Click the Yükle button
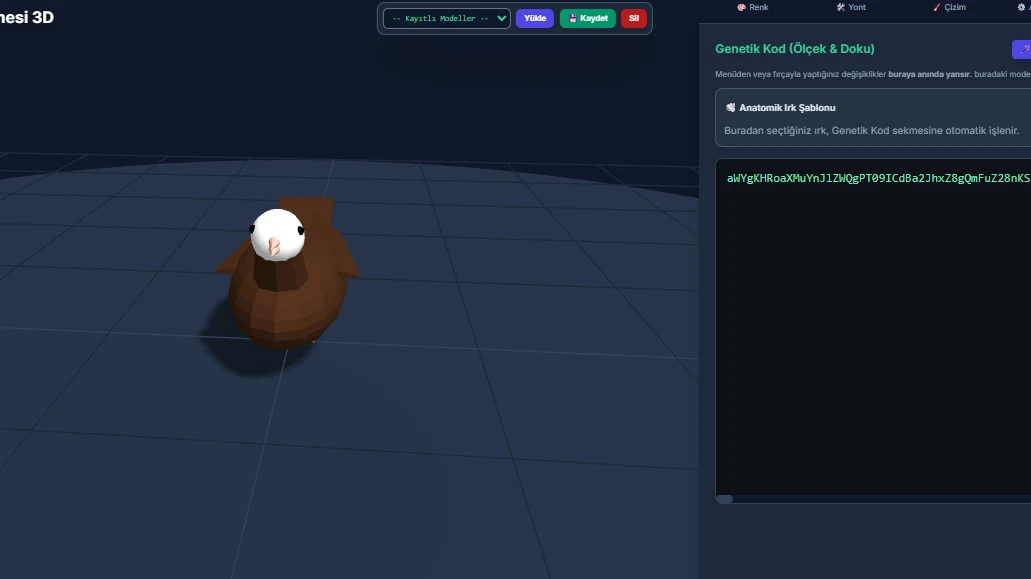Screen dimensions: 1031x579 pos(535,18)
